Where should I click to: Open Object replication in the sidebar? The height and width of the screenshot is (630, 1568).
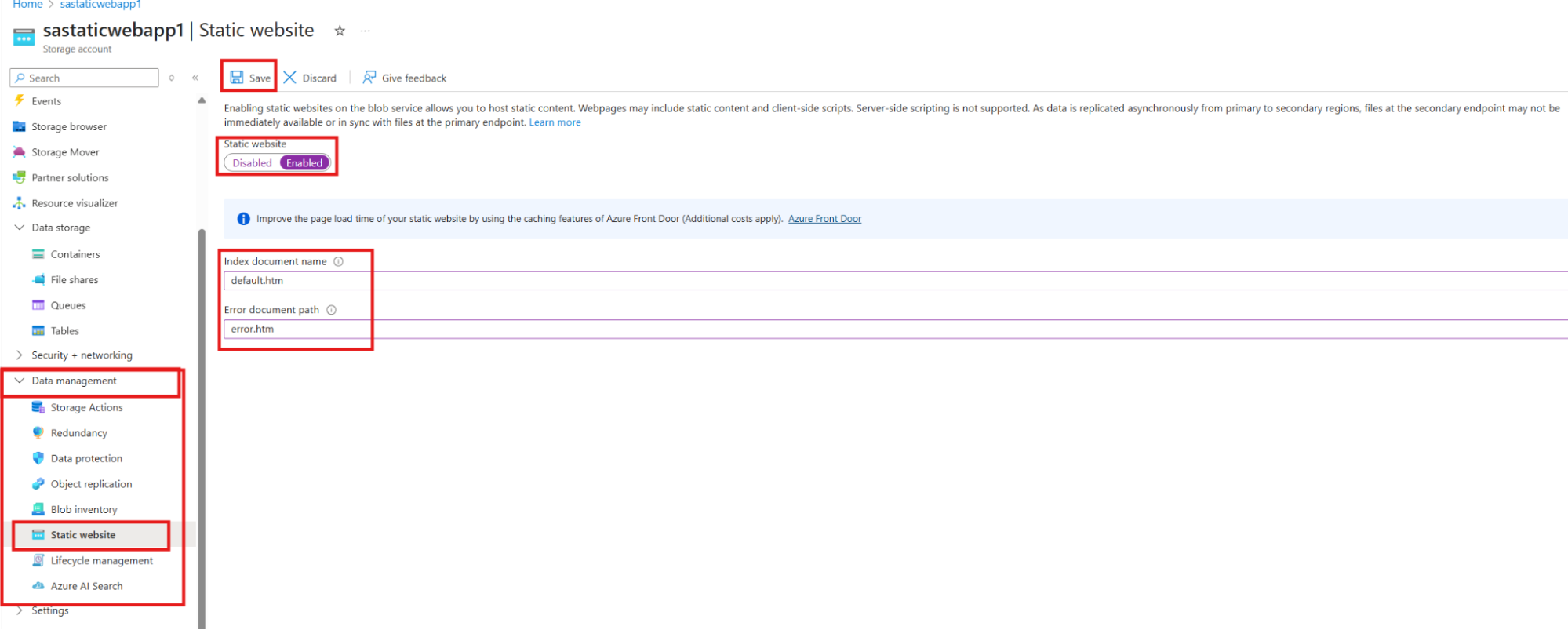point(91,484)
